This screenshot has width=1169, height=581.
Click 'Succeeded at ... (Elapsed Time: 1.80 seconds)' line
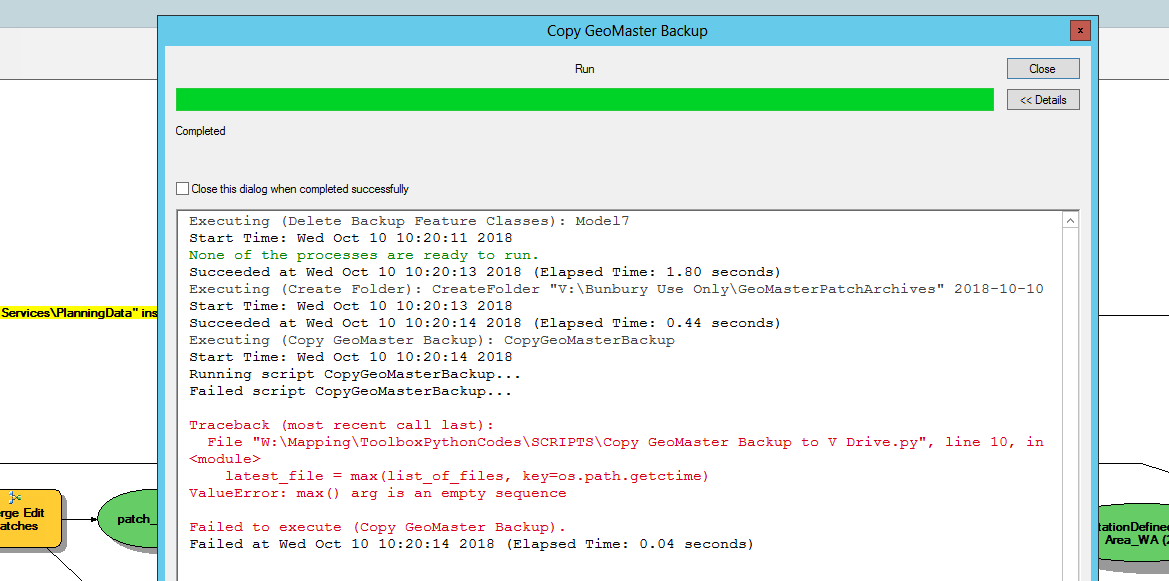(485, 271)
